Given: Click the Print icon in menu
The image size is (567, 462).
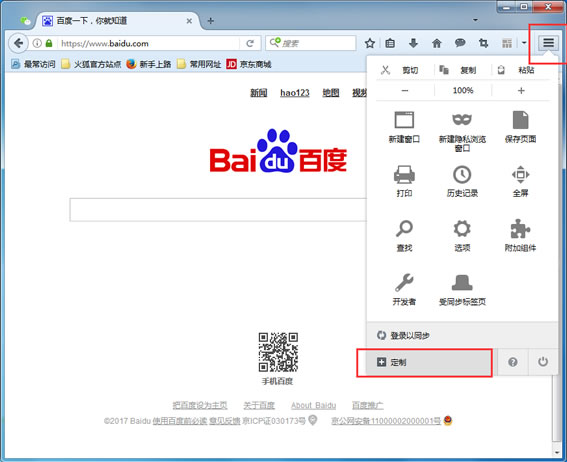Looking at the screenshot, I should click(404, 174).
